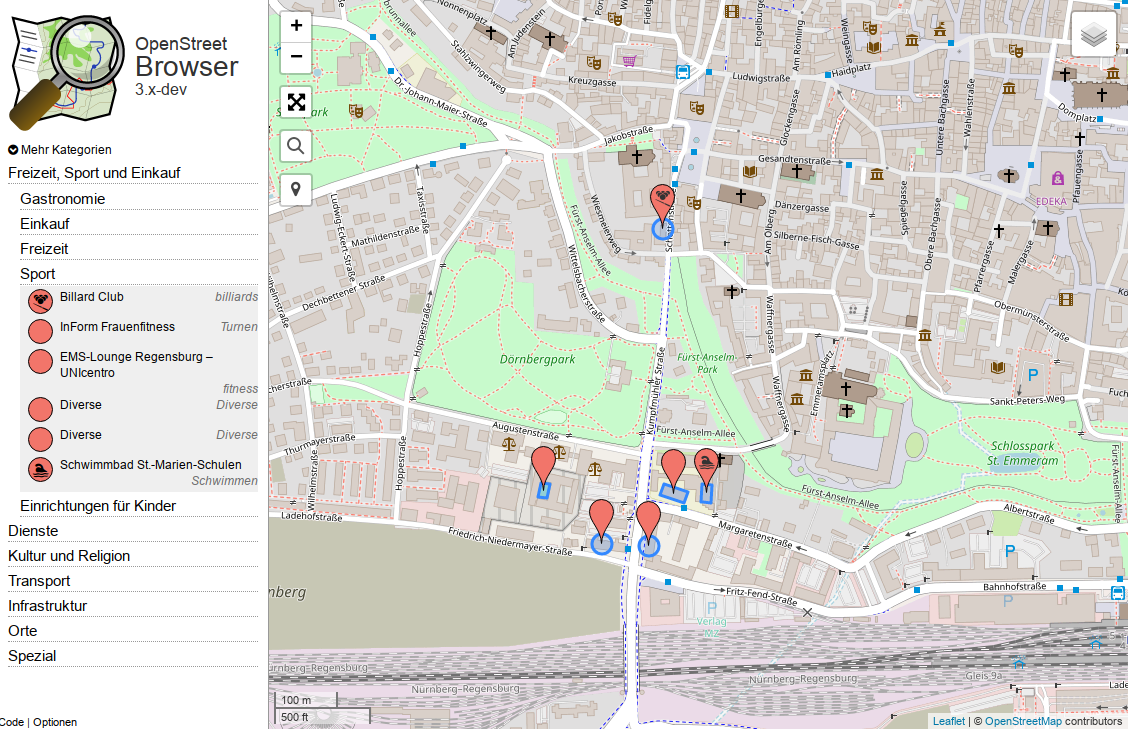Open the Leaflet attribution link
1128x729 pixels.
click(x=948, y=721)
